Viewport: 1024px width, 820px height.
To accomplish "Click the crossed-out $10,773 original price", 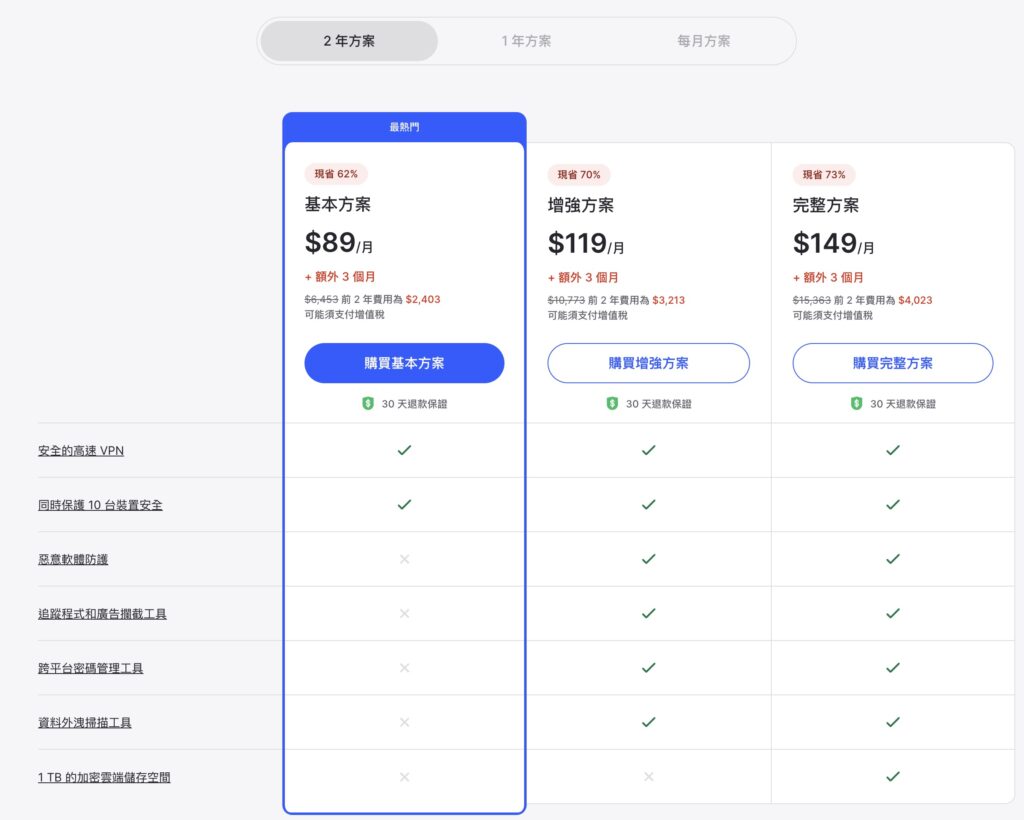I will pos(566,300).
